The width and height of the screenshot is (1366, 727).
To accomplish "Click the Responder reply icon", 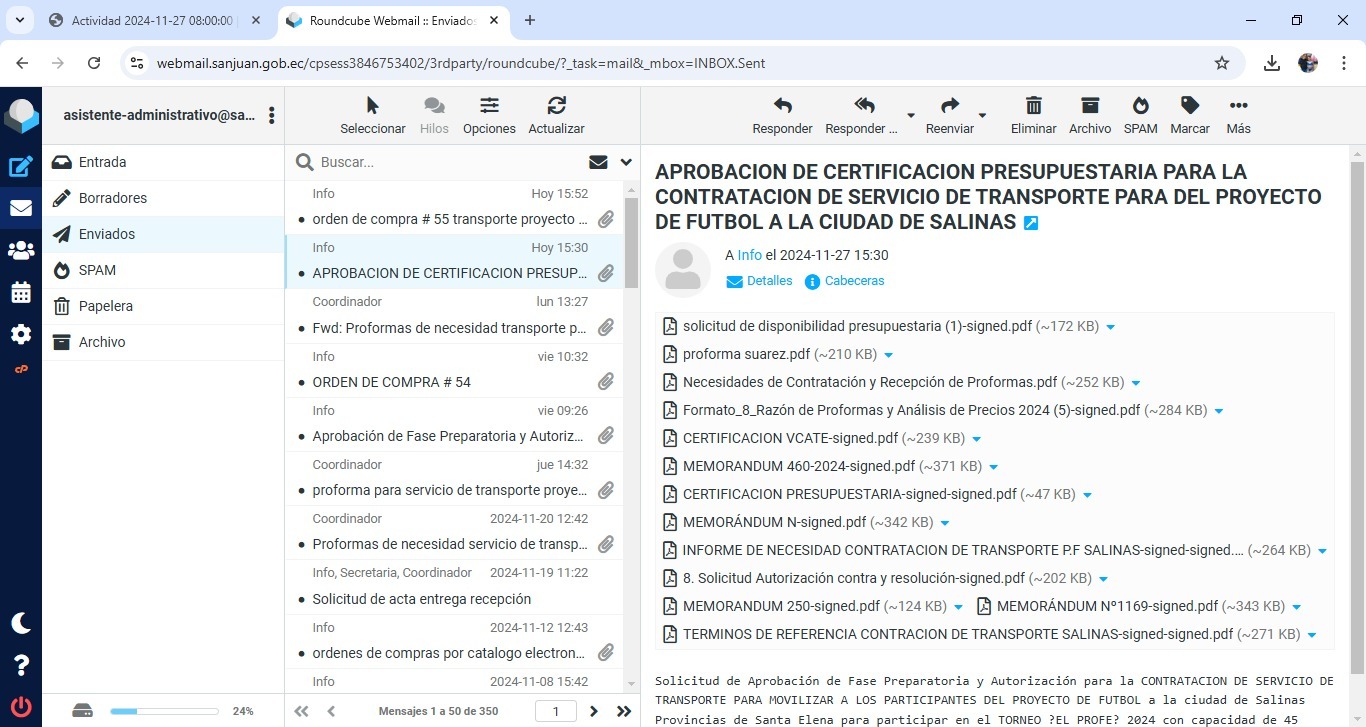I will (x=782, y=106).
